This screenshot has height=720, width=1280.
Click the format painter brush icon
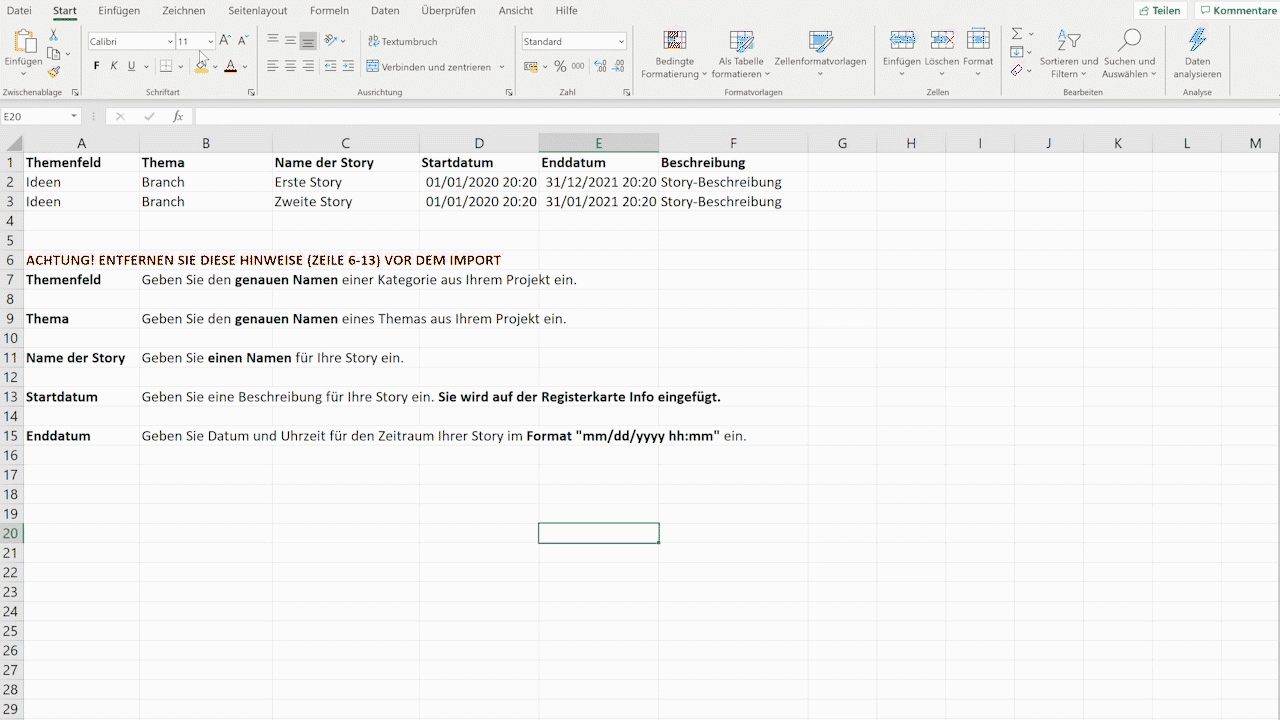point(54,72)
